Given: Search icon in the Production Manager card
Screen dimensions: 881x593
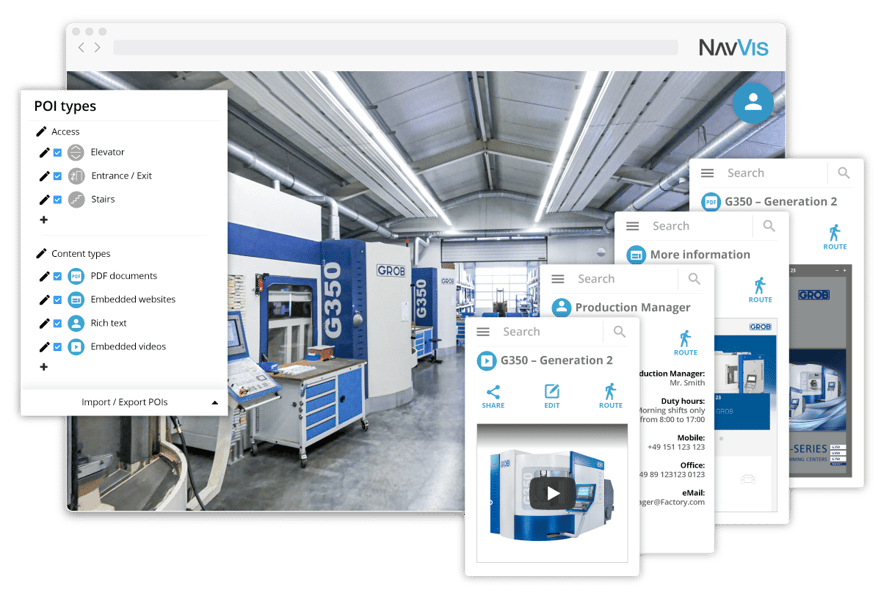Looking at the screenshot, I should pos(694,279).
